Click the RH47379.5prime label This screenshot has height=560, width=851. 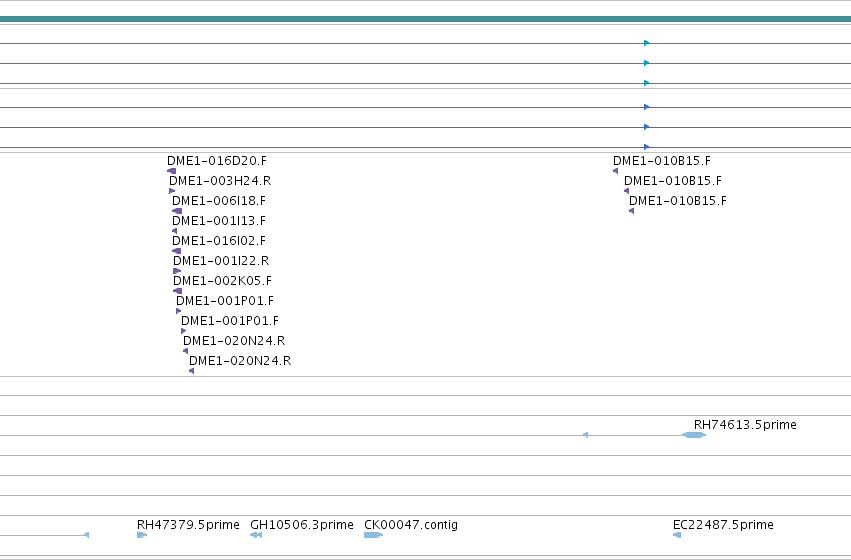[188, 525]
